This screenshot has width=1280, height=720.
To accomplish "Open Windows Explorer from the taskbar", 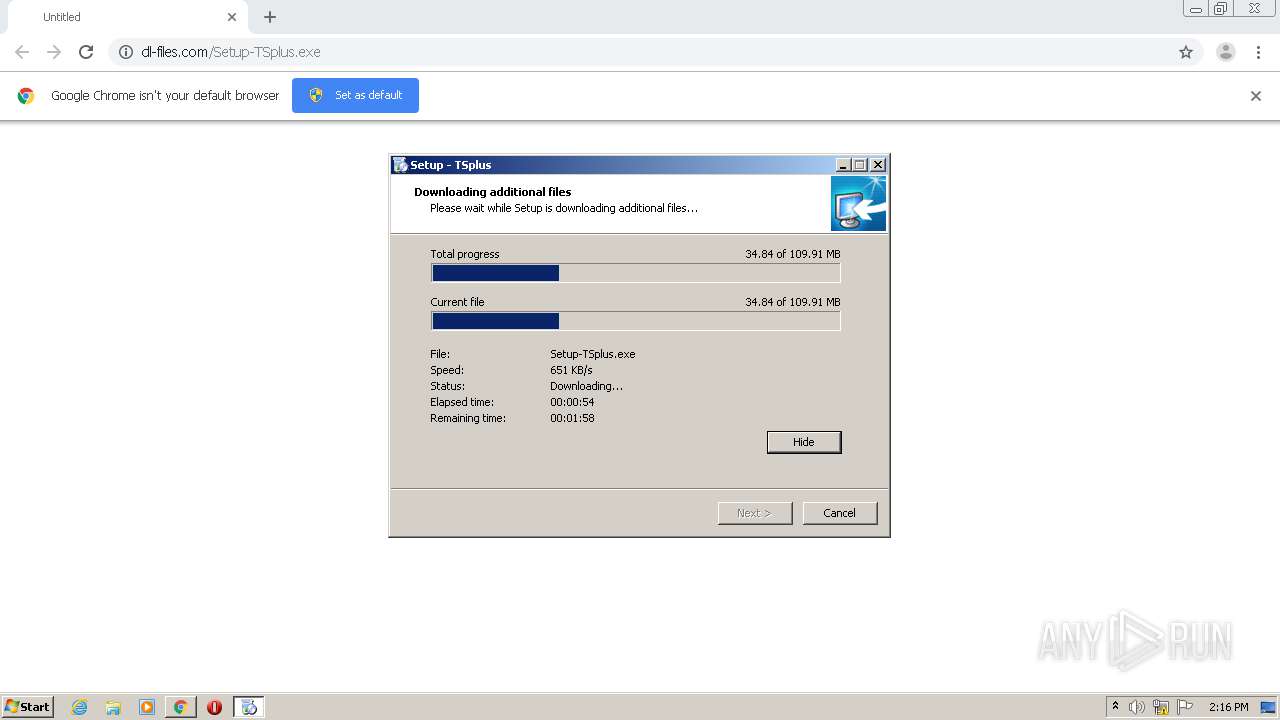I will tap(113, 707).
